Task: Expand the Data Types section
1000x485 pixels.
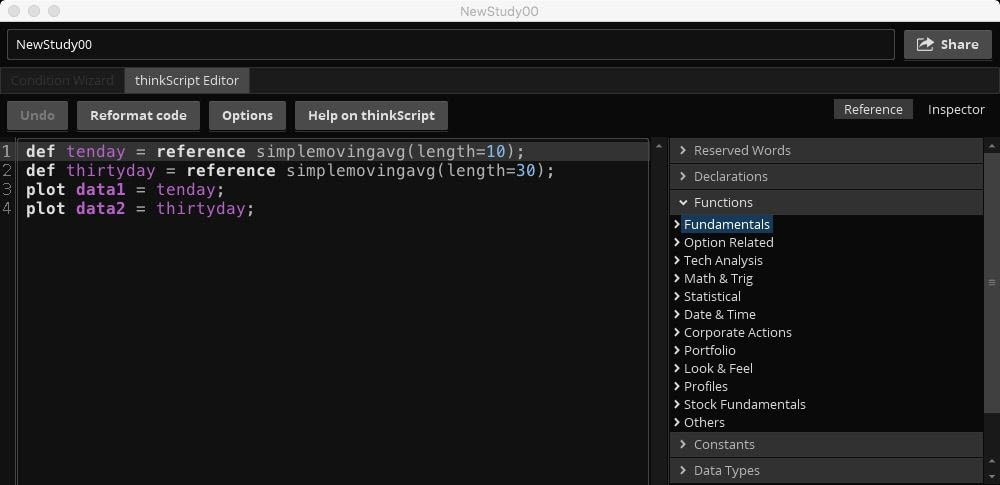Action: pyautogui.click(x=826, y=470)
